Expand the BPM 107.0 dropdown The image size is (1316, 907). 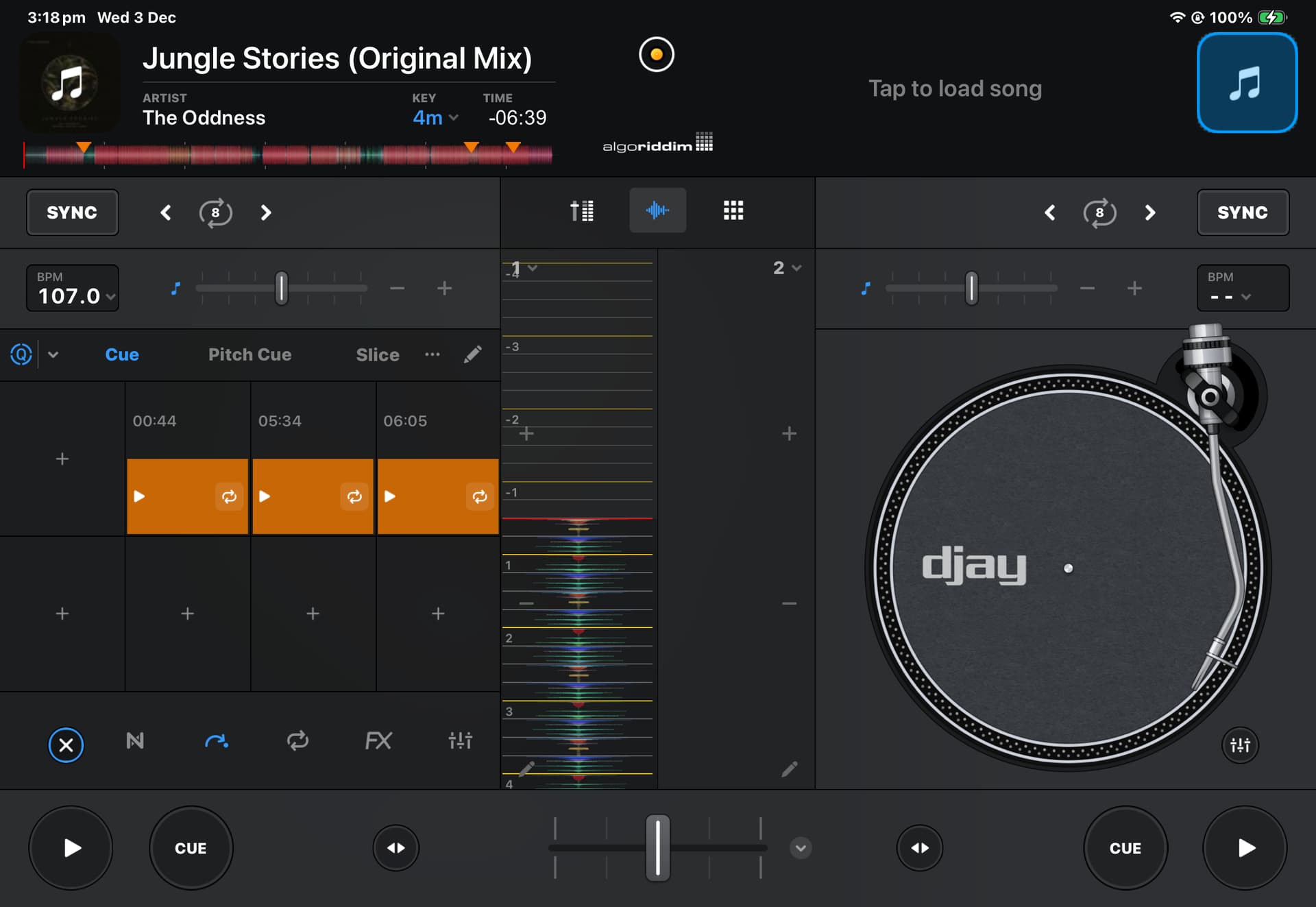point(73,289)
